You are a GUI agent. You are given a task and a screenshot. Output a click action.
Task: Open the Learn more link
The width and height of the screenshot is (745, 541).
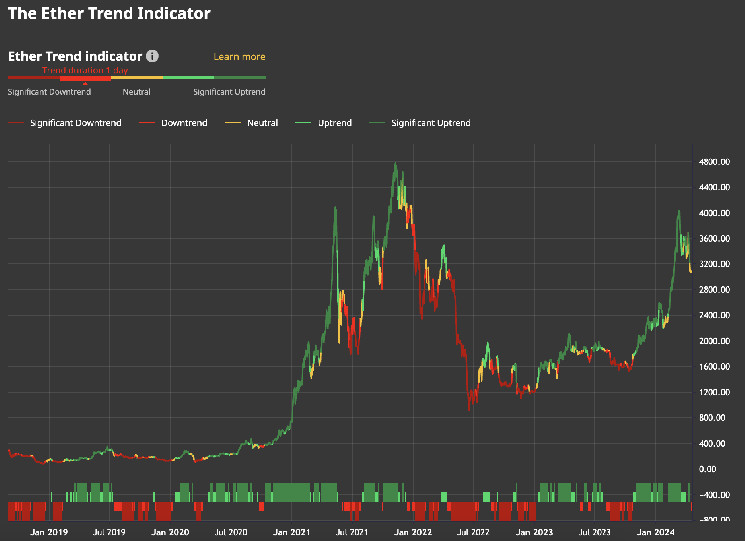(239, 57)
